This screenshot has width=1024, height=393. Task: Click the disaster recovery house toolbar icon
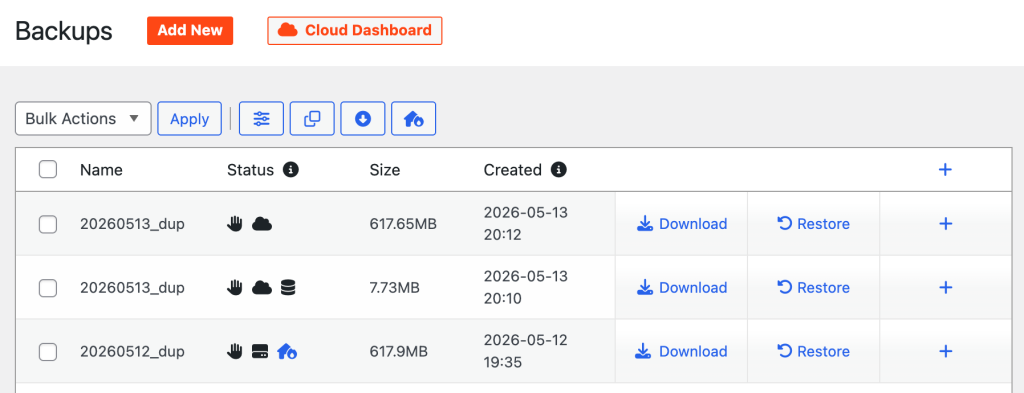[x=413, y=119]
